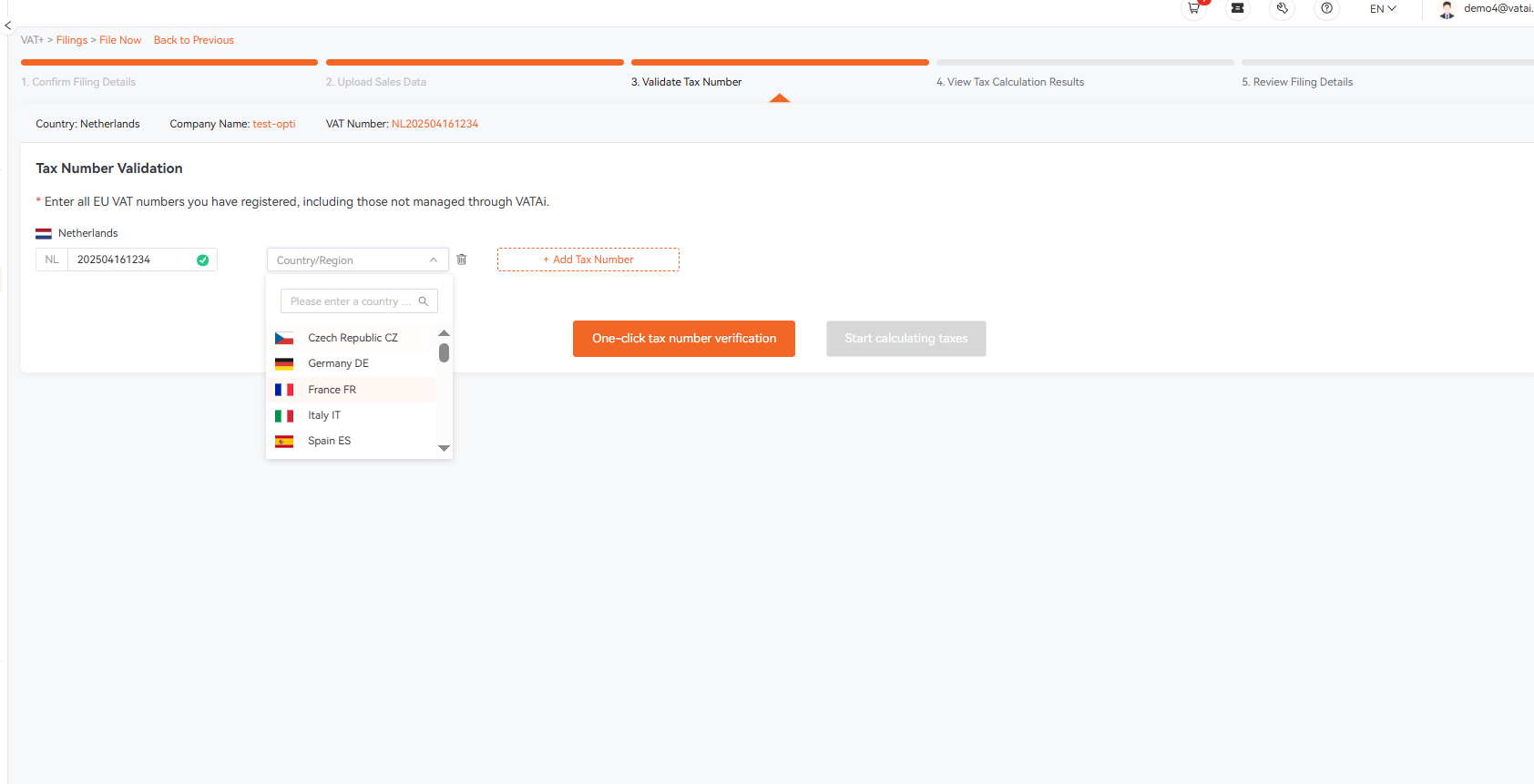This screenshot has height=784, width=1534.
Task: Open the help question mark icon
Action: (x=1326, y=8)
